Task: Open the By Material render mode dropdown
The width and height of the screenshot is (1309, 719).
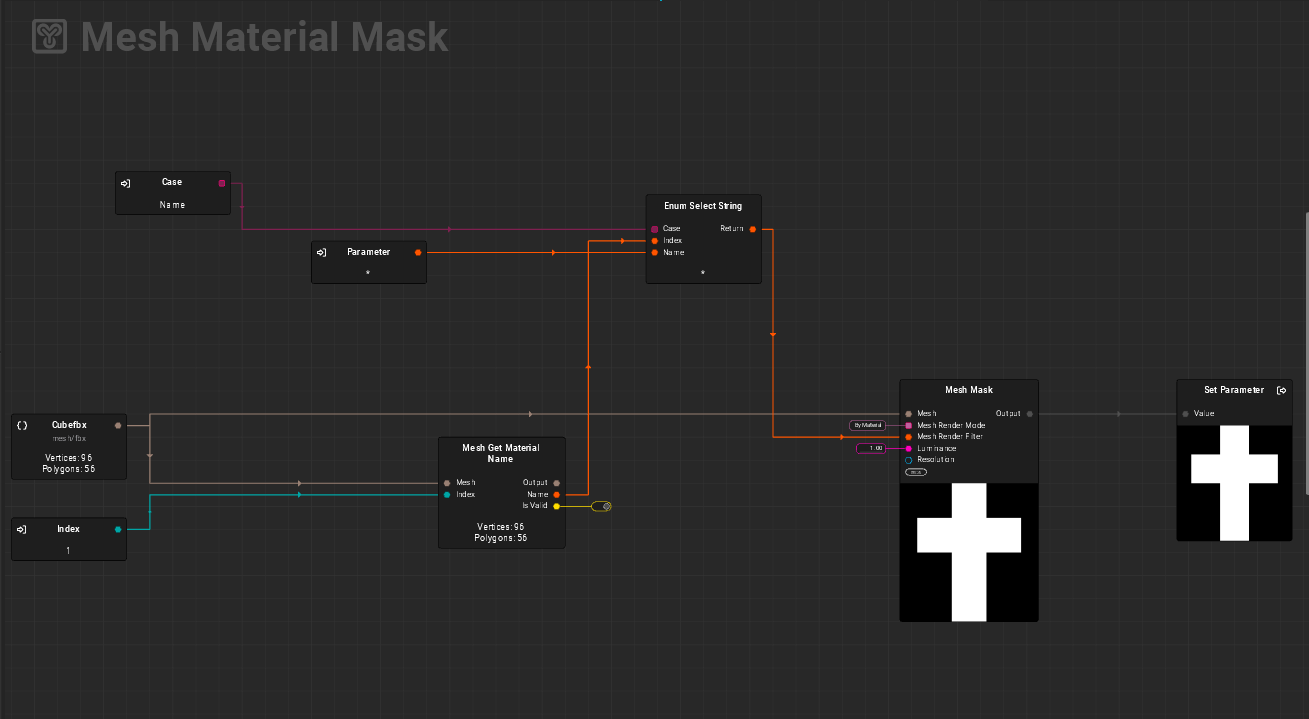Action: 867,425
